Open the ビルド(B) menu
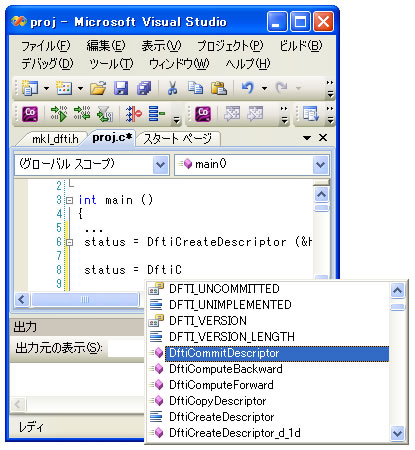 pos(301,46)
